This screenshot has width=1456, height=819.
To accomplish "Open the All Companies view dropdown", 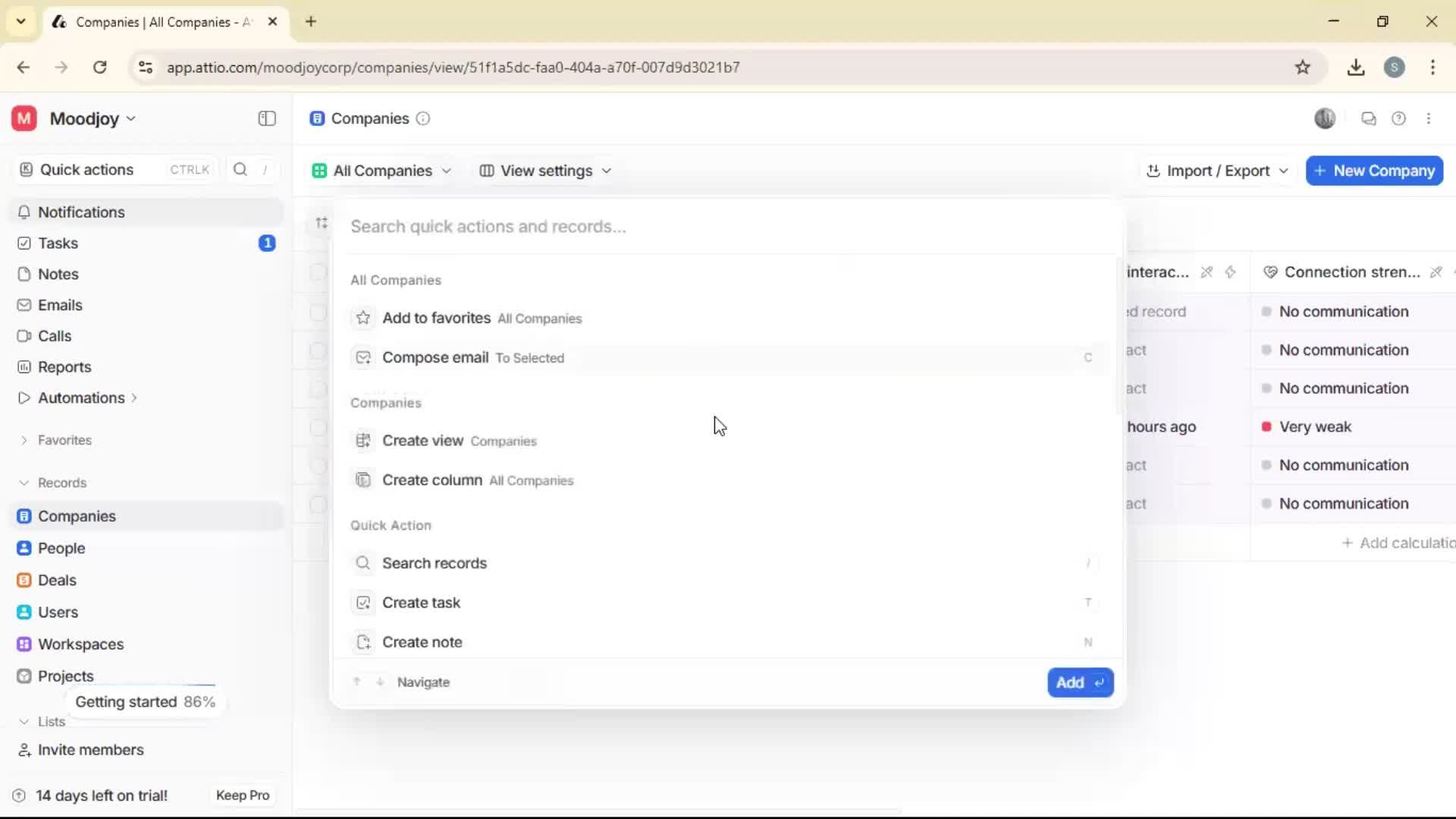I will pyautogui.click(x=381, y=171).
